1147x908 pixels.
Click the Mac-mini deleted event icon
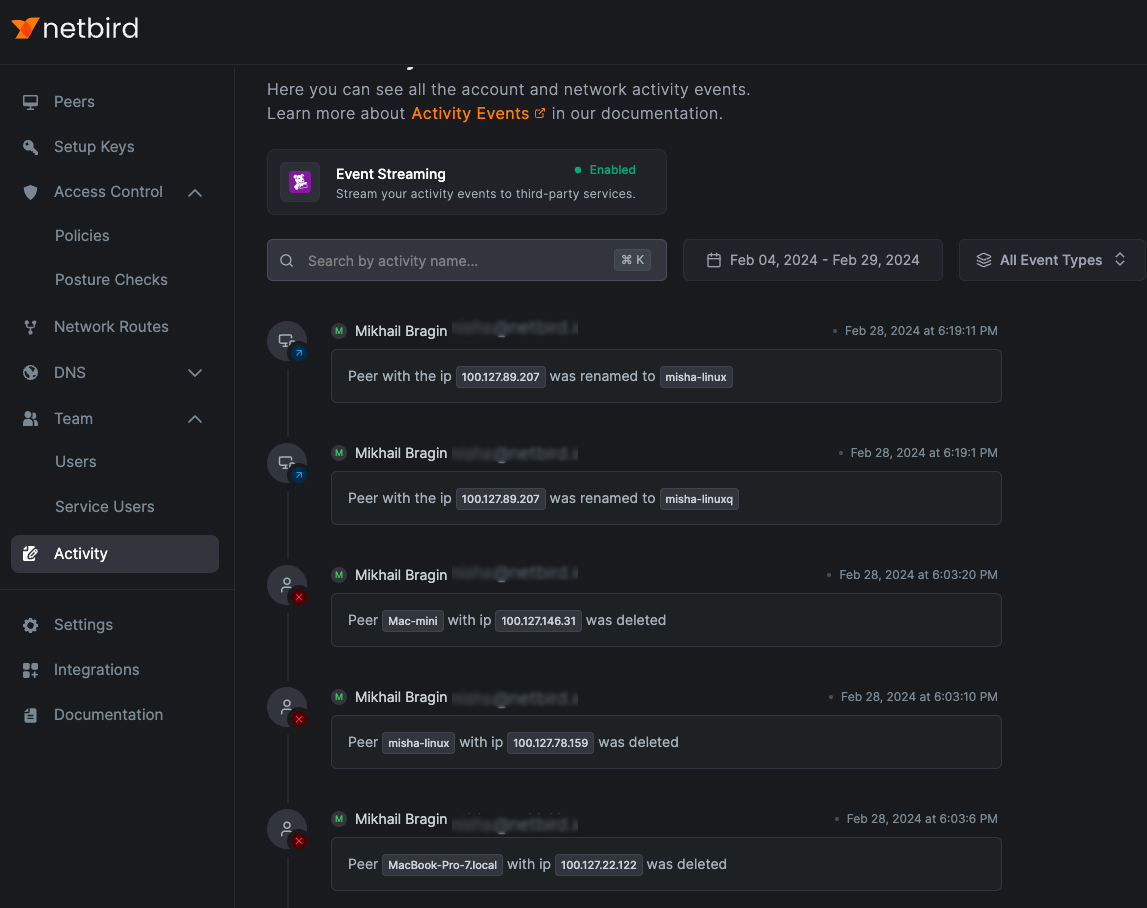coord(287,585)
